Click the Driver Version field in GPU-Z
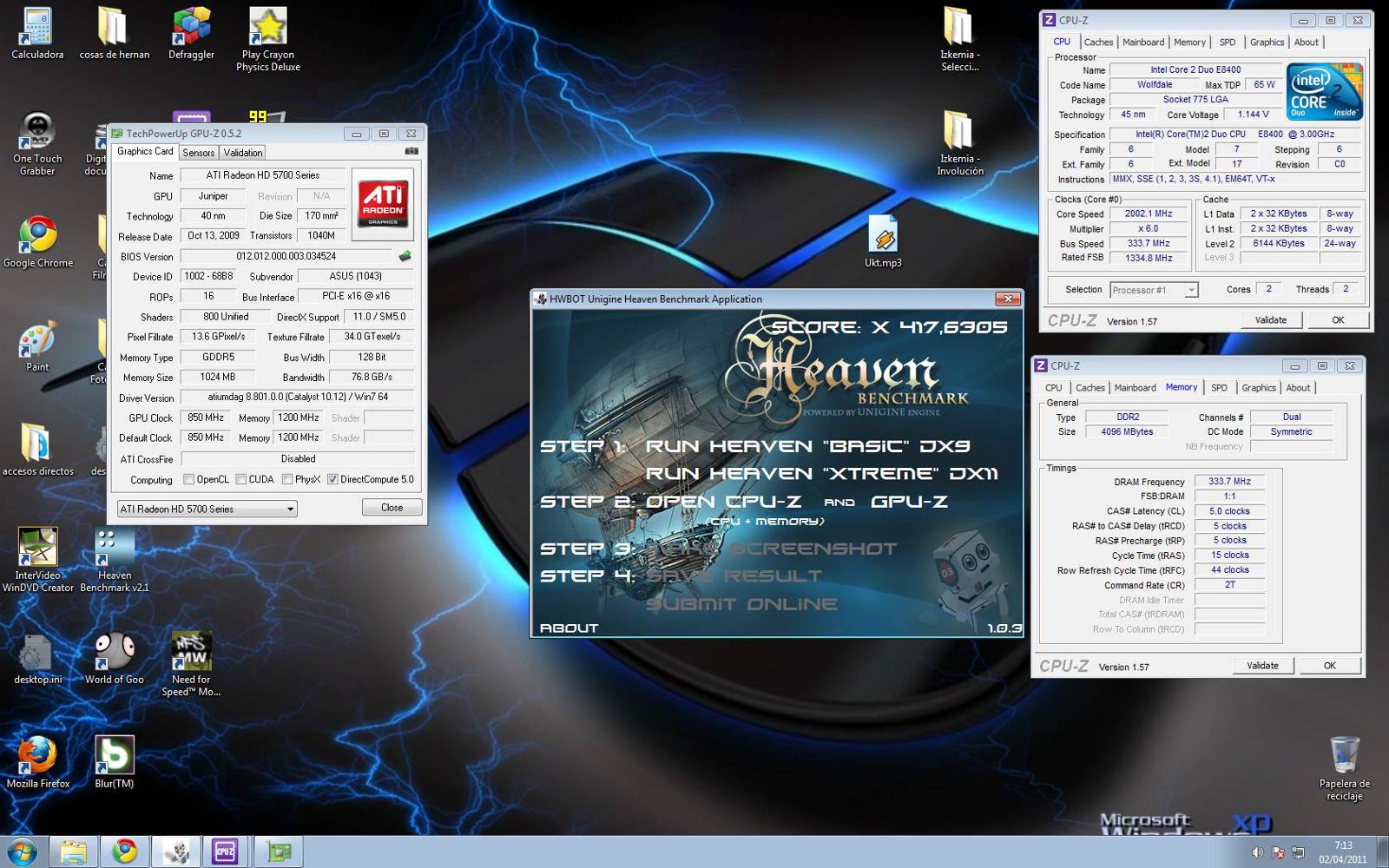The width and height of the screenshot is (1389, 868). click(298, 397)
